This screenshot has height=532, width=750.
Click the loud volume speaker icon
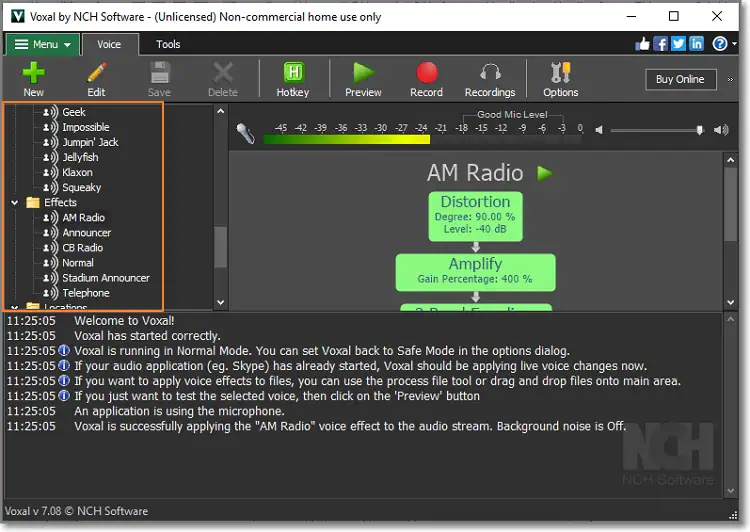click(721, 130)
